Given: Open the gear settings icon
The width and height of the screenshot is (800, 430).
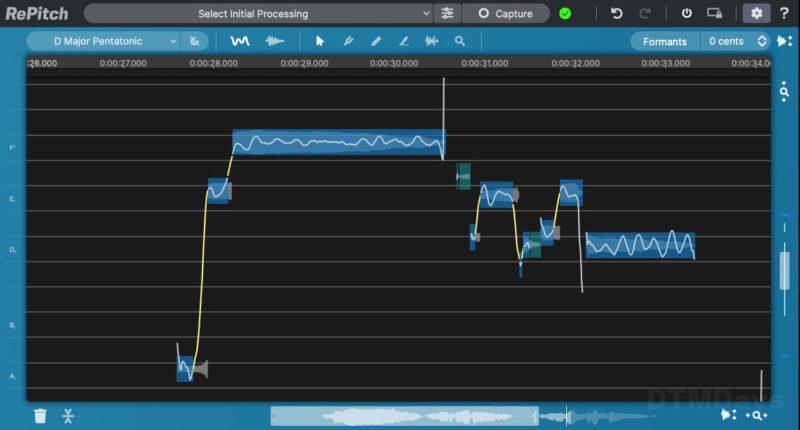Looking at the screenshot, I should [755, 14].
